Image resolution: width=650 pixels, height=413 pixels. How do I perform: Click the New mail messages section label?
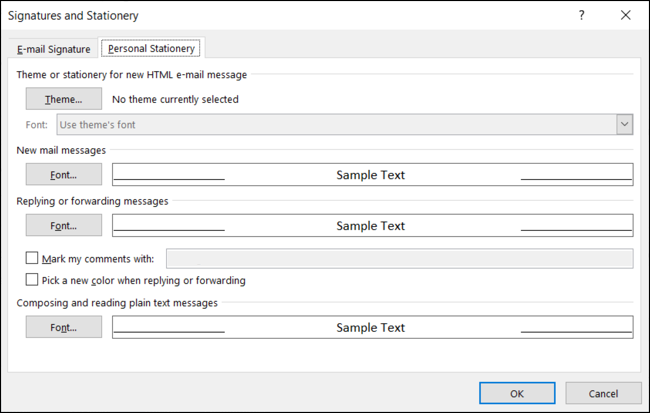pyautogui.click(x=61, y=150)
